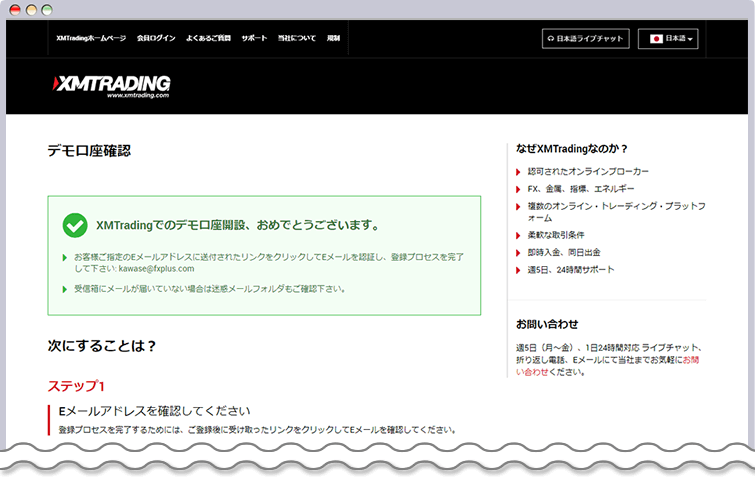
Task: Click 認可されたオンラインブローカー list item
Action: click(588, 171)
